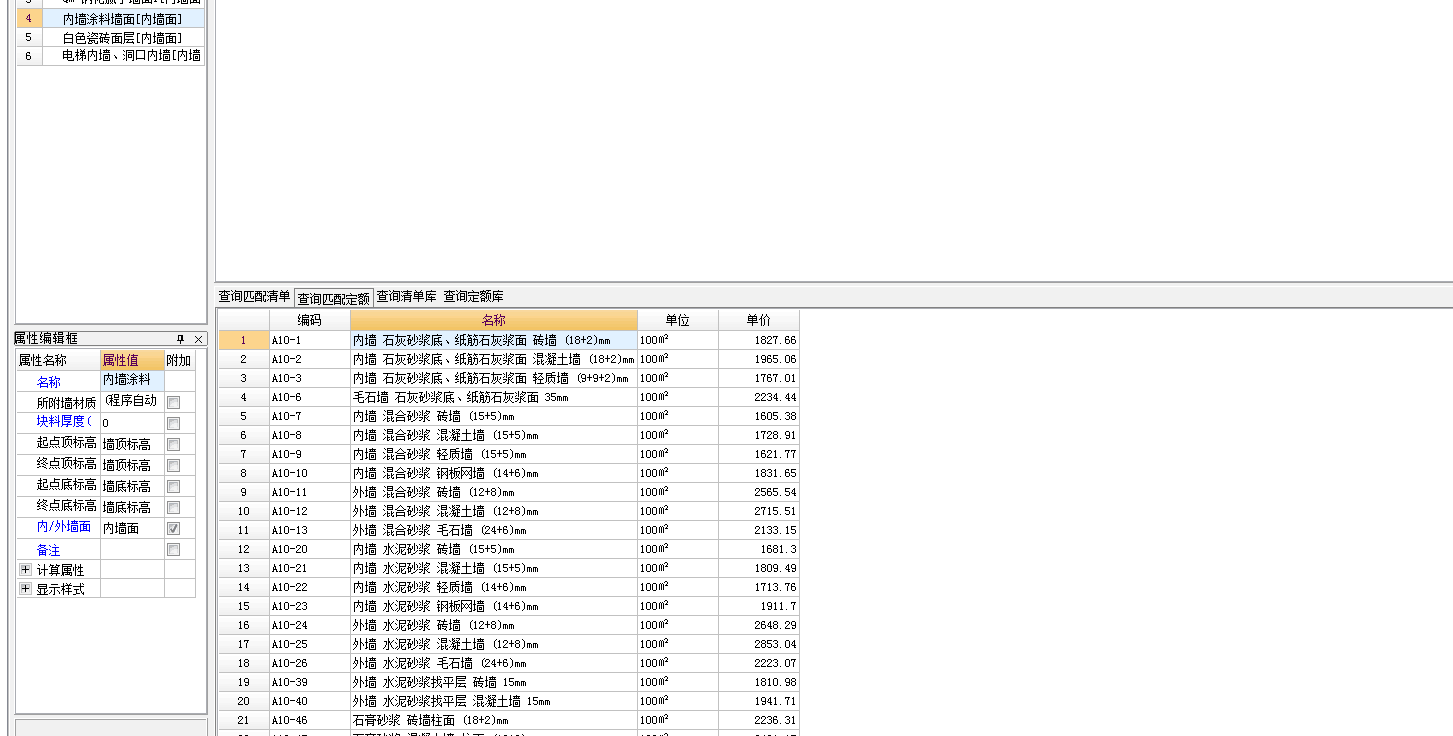The image size is (1453, 736).
Task: Click code cell A10-23
Action: tap(310, 606)
